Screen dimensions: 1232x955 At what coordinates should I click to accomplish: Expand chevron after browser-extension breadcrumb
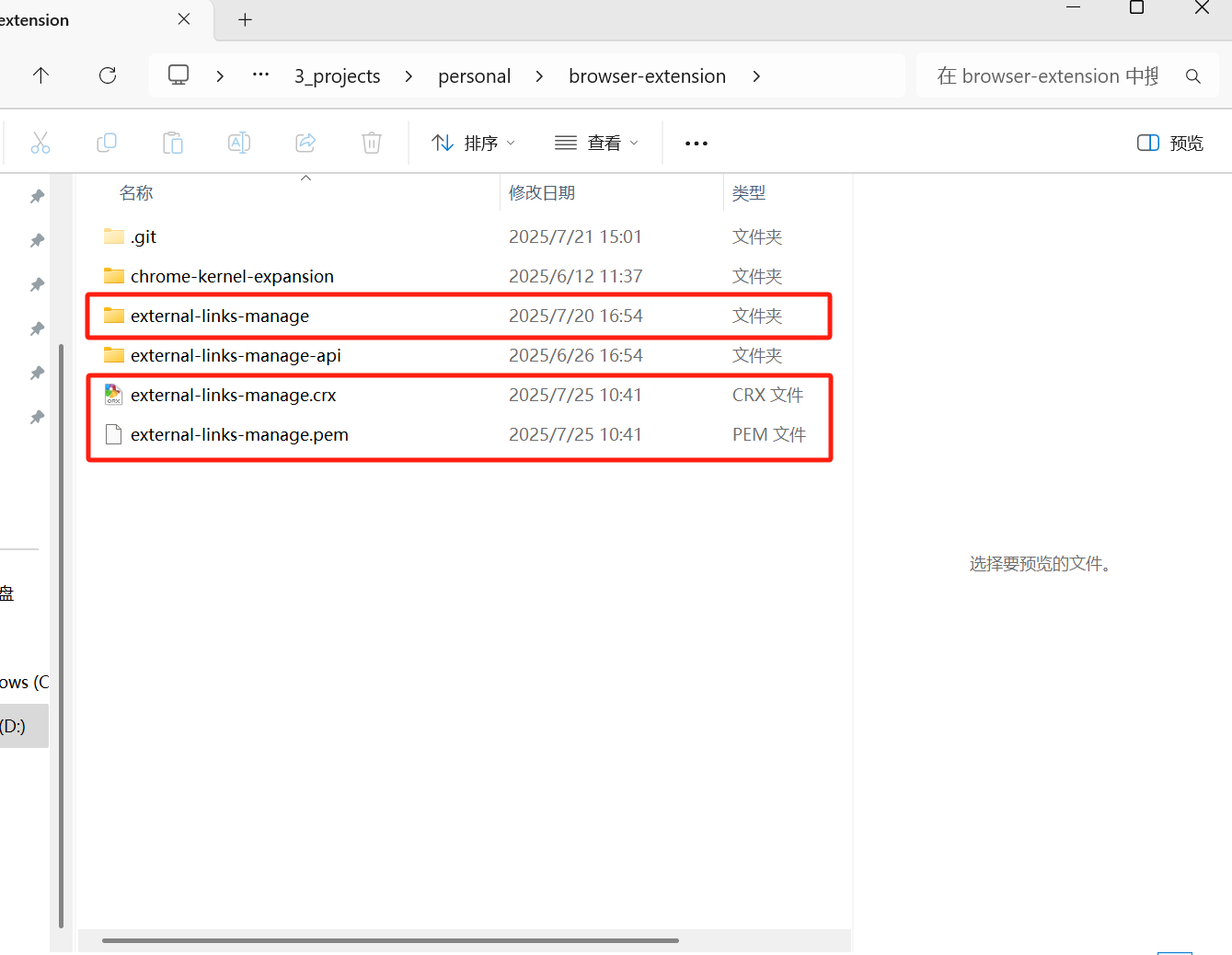click(756, 76)
